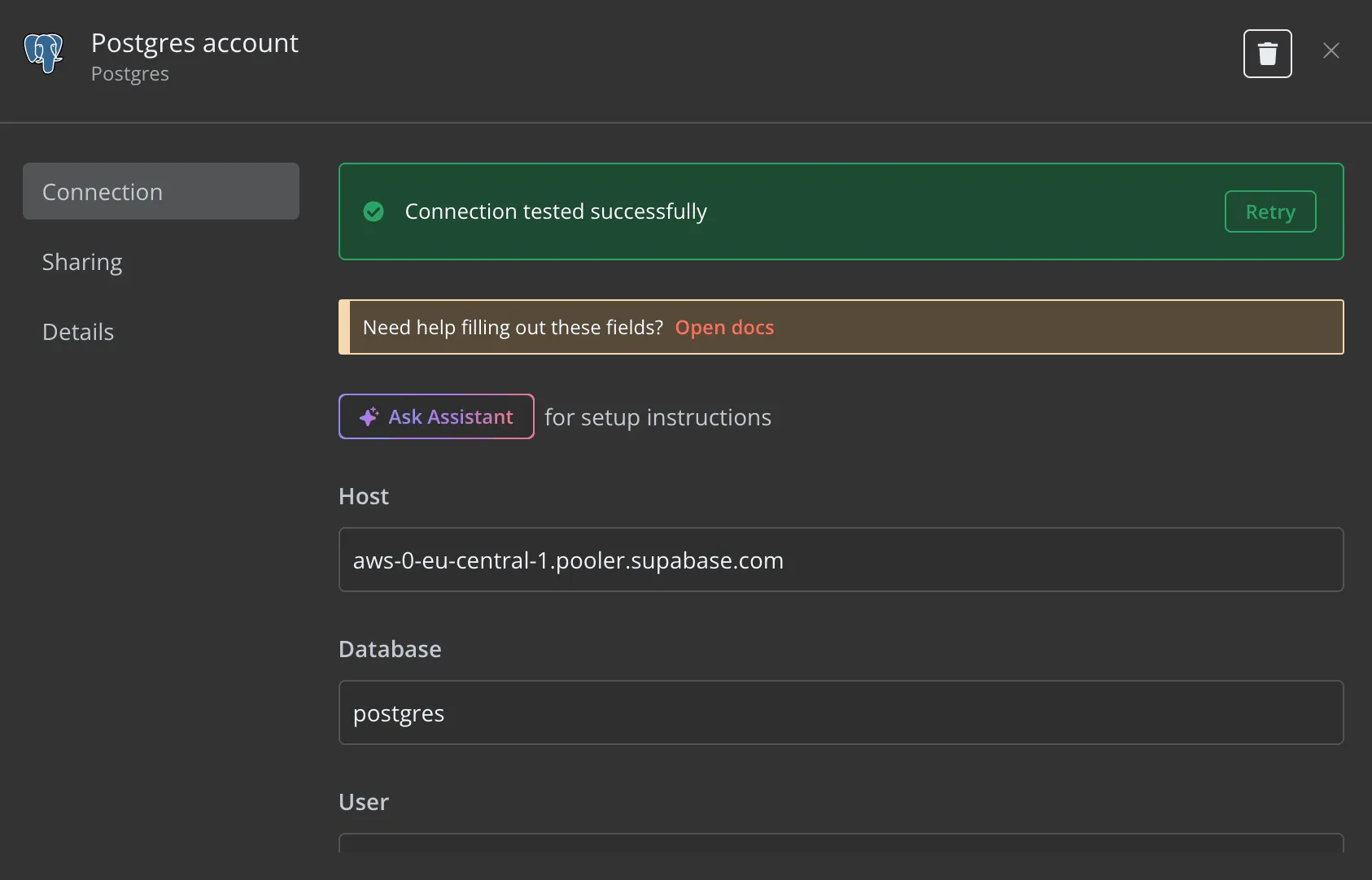Viewport: 1372px width, 880px height.
Task: Go to the Details tab
Action: click(x=78, y=332)
